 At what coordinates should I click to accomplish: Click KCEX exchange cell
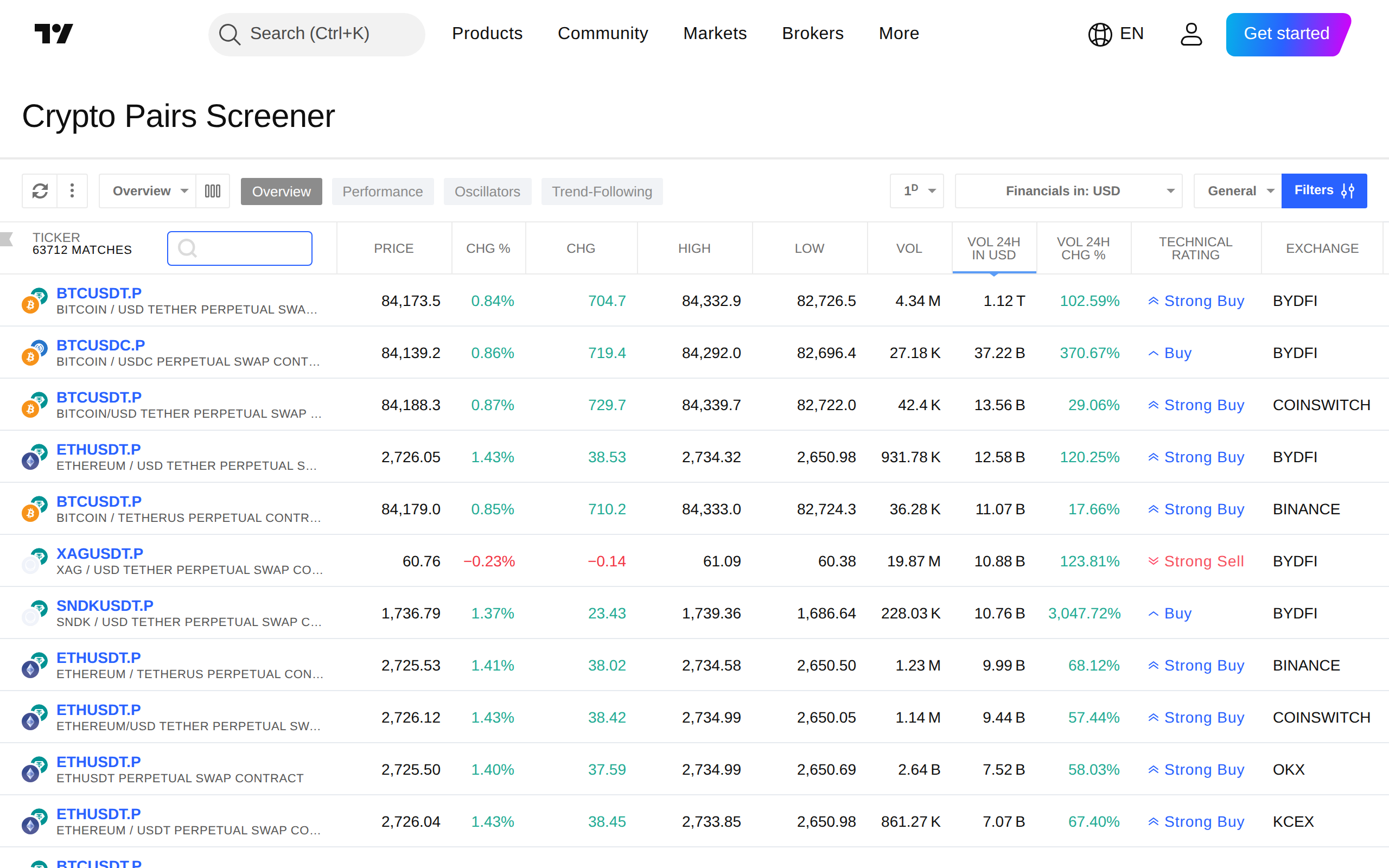[x=1292, y=821]
